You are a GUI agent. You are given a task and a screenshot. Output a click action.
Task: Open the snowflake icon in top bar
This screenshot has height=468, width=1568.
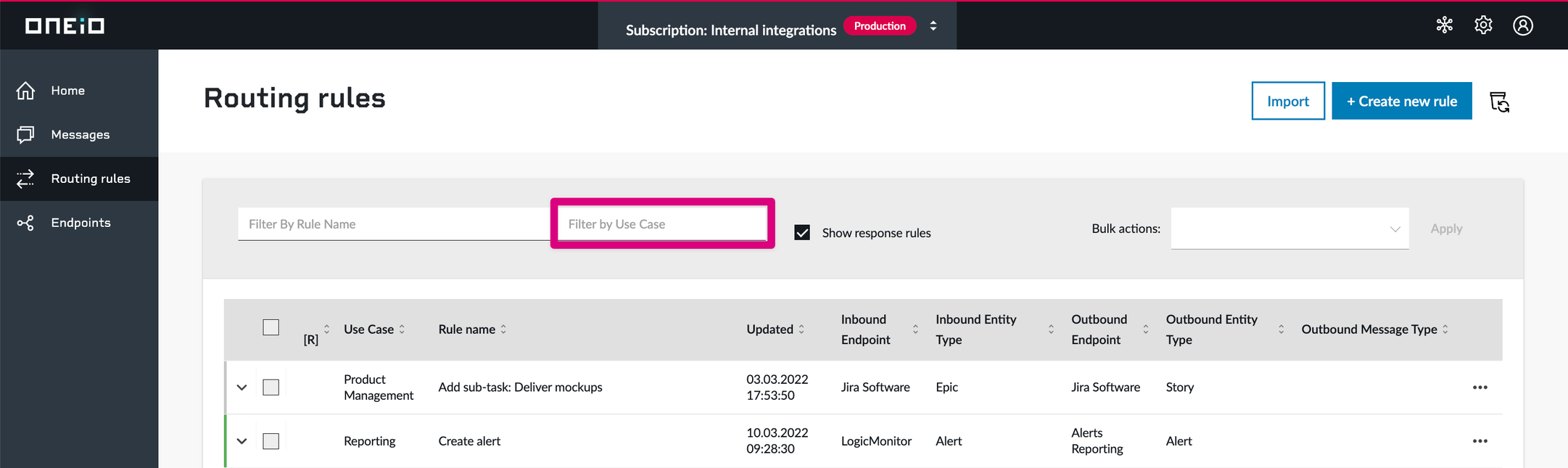pos(1444,25)
